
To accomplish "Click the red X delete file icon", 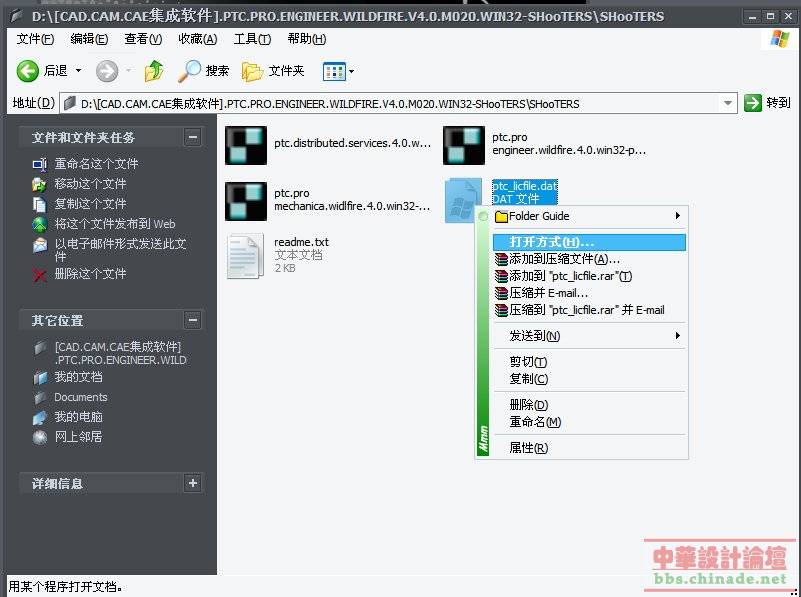I will pos(39,275).
